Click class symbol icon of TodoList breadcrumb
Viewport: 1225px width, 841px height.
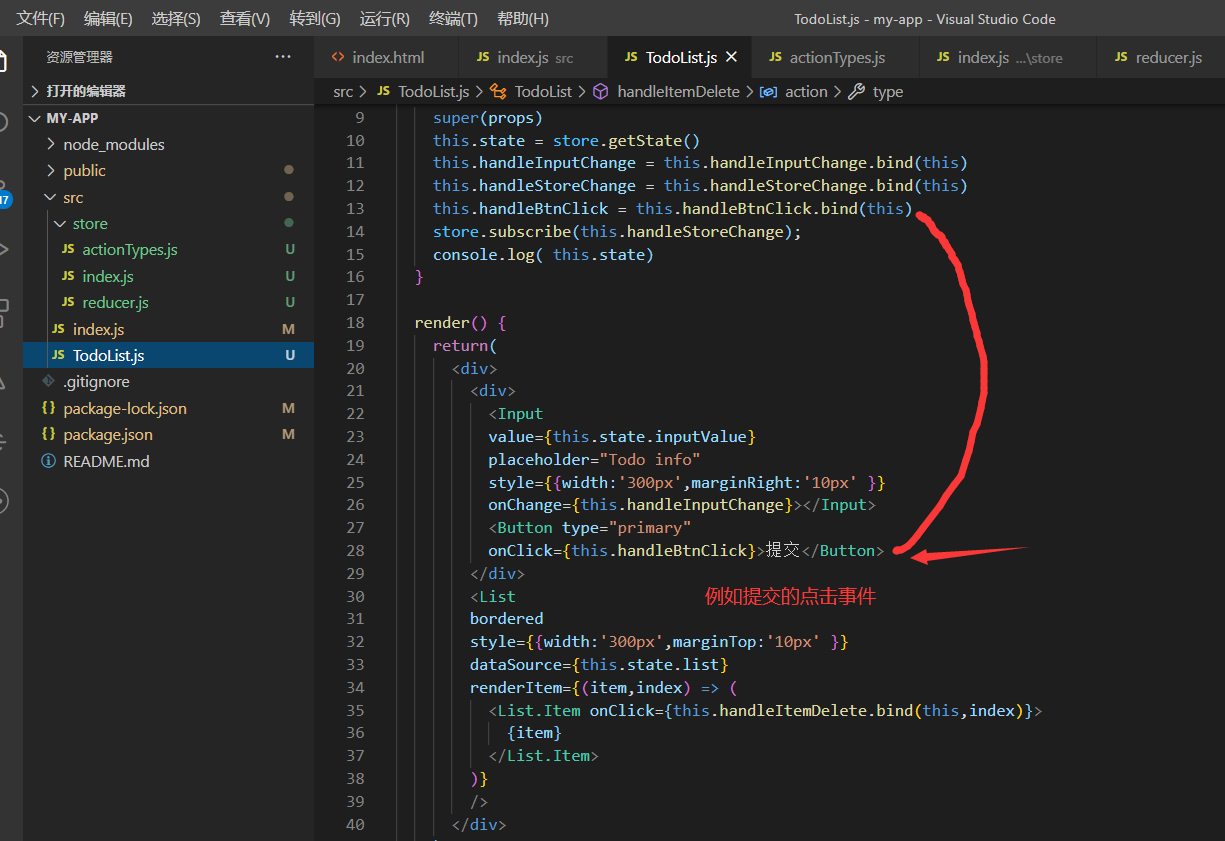[x=499, y=92]
